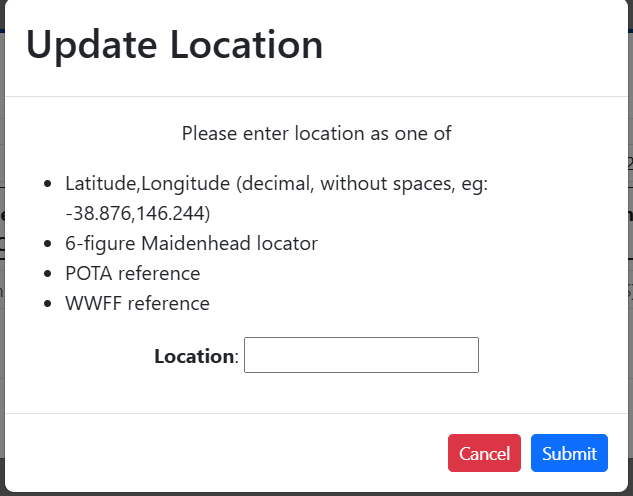Click the bullet before WWFF reference
633x496 pixels.
point(50,304)
